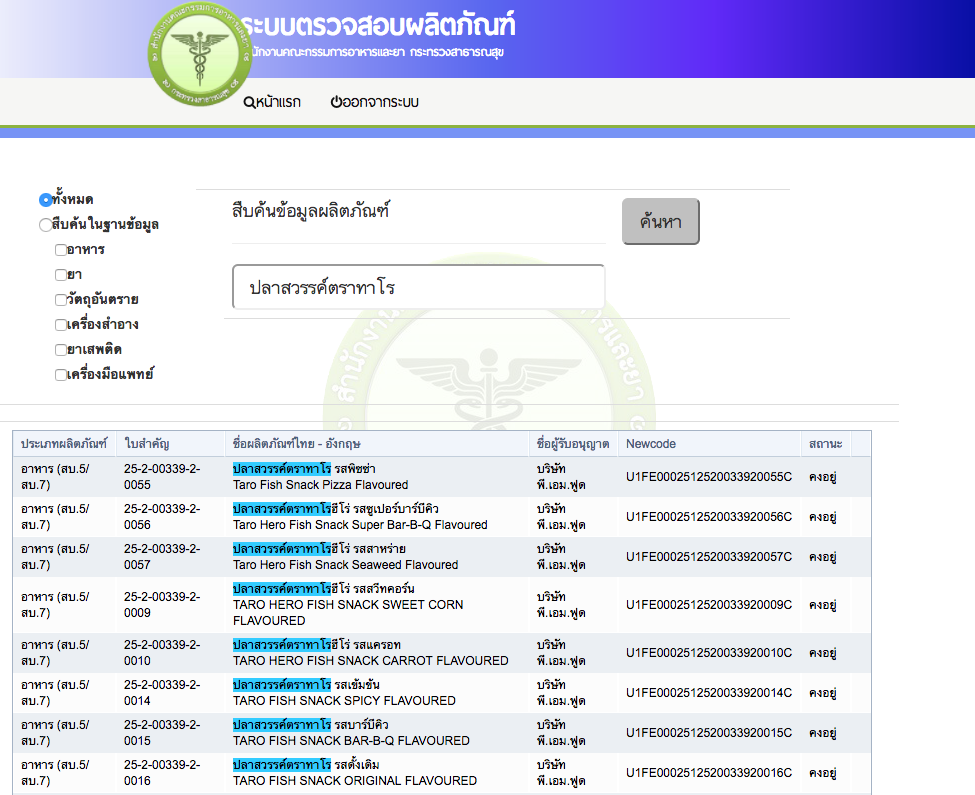The image size is (975, 795).
Task: Click Newcode U1FE00025125200033920014C
Action: pos(709,692)
